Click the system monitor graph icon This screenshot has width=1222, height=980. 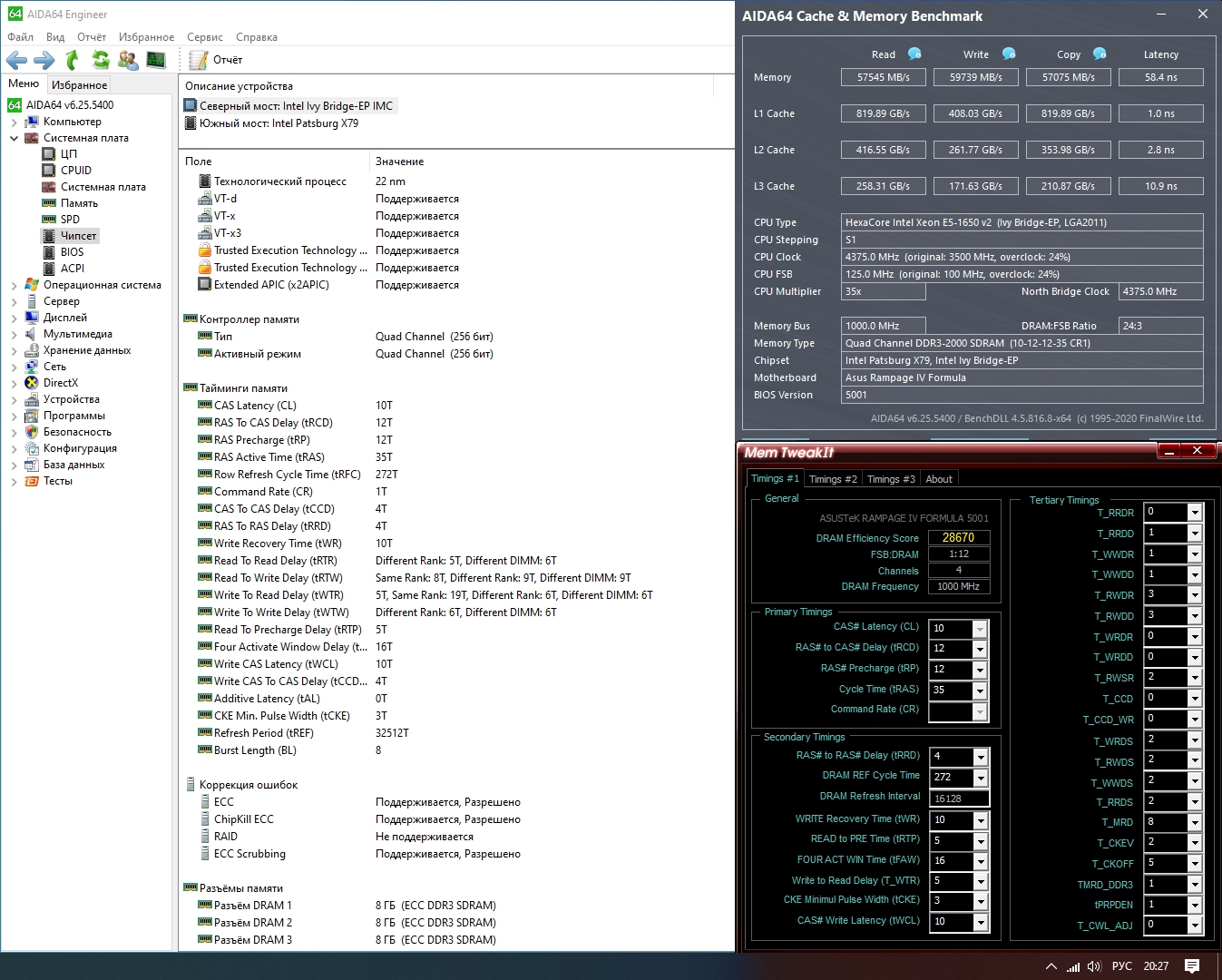coord(156,60)
